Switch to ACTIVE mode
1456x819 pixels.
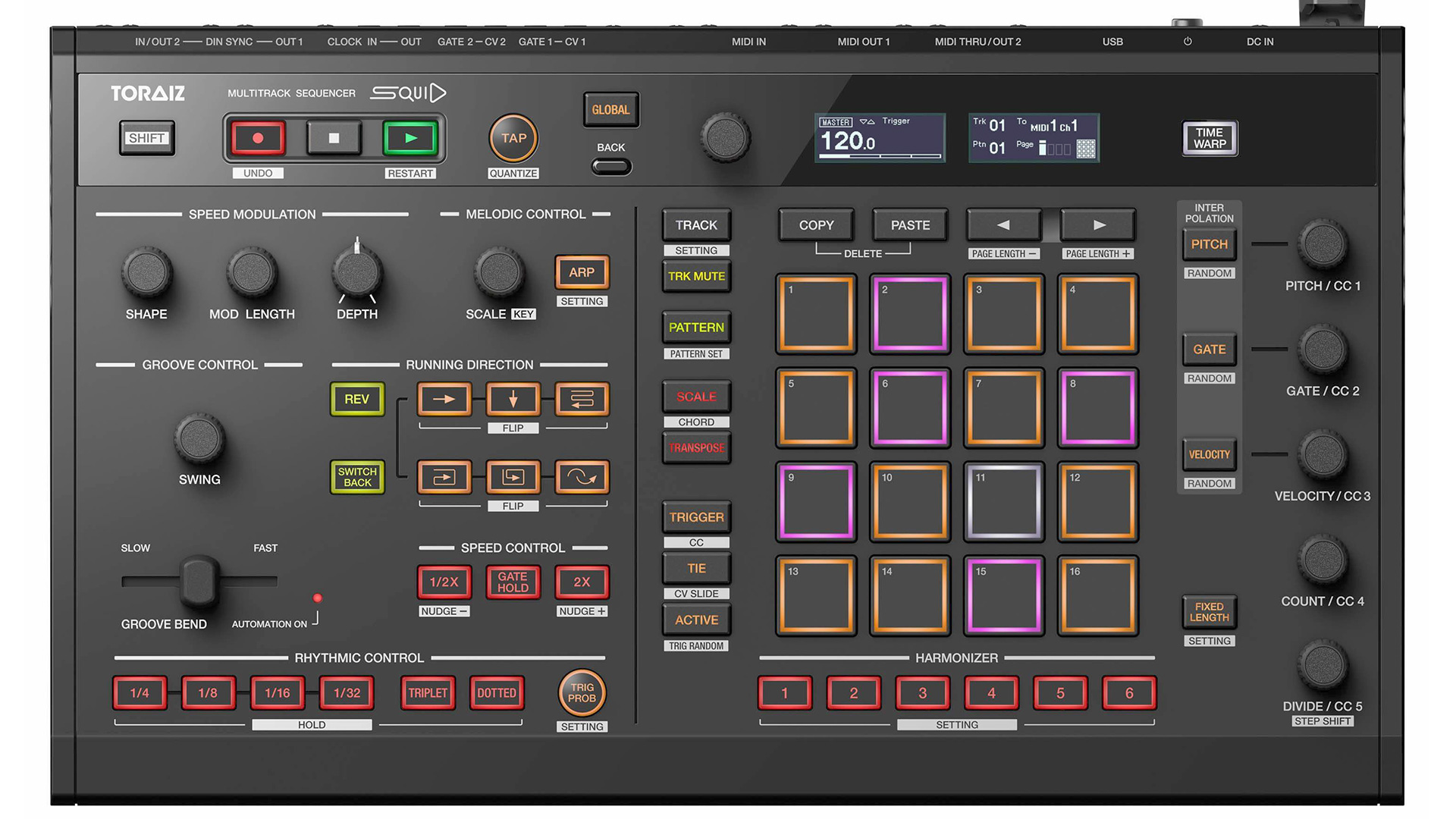[696, 620]
